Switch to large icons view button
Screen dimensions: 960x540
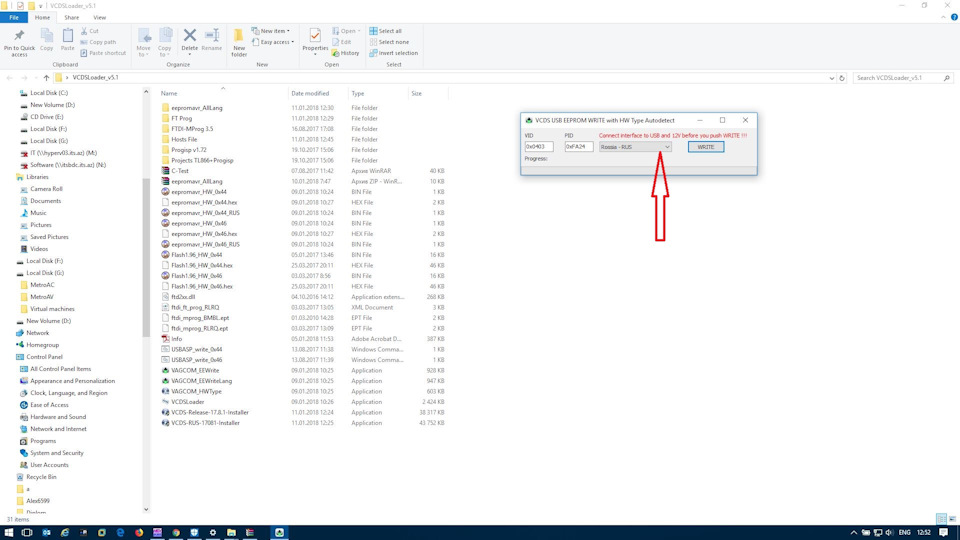tap(952, 519)
